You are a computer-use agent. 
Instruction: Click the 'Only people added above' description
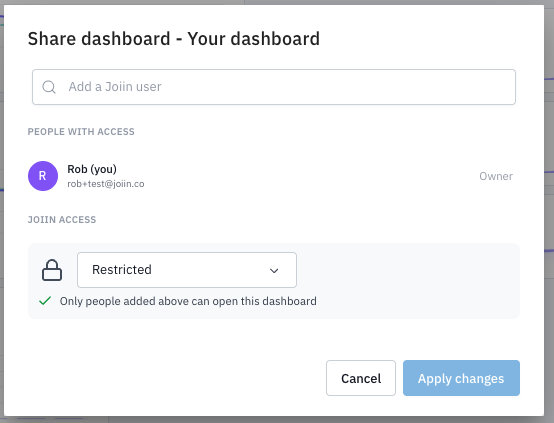[x=188, y=301]
